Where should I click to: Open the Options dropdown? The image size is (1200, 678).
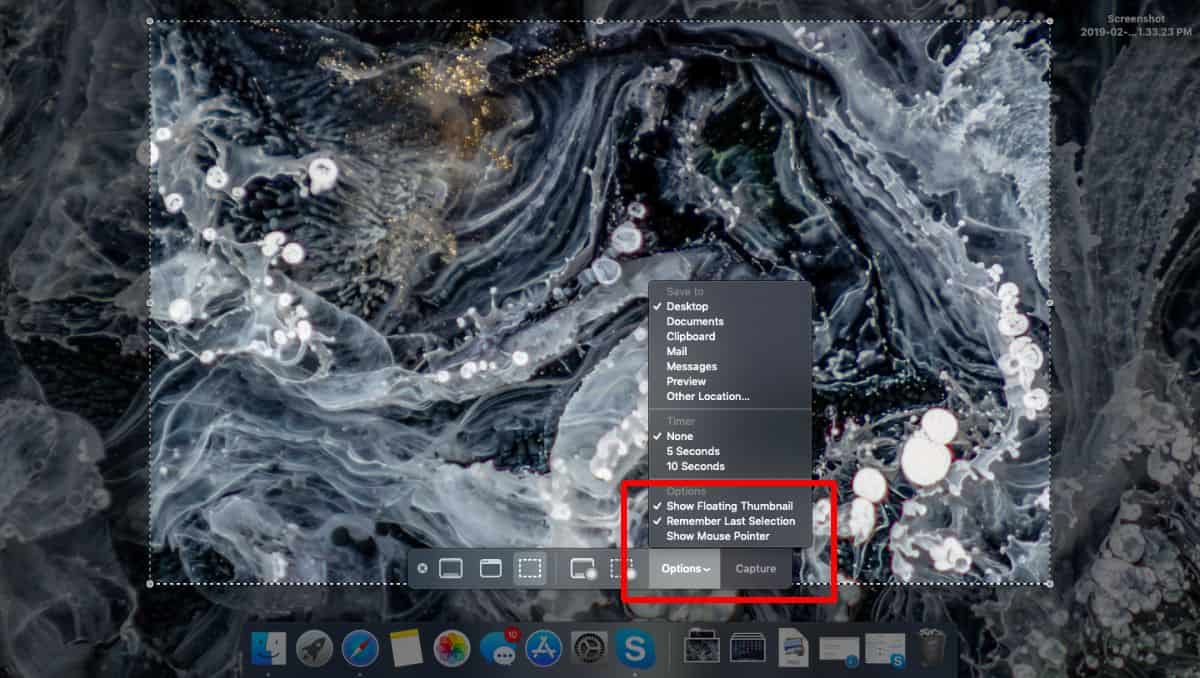(x=684, y=568)
